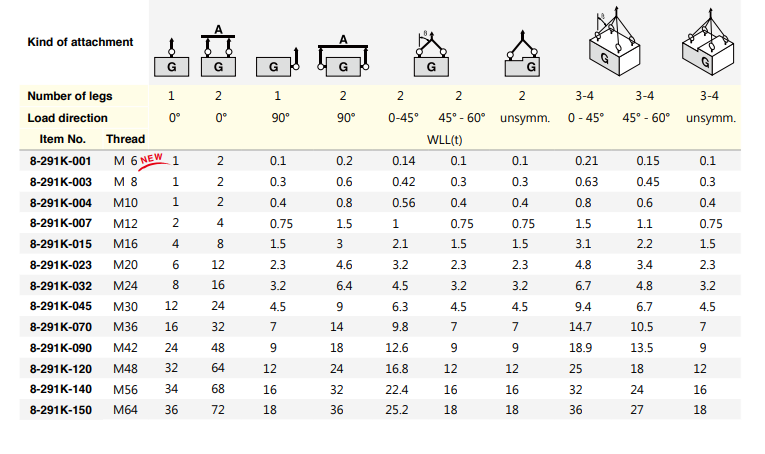Click the 3-4 leg symmetric box diagram
The height and width of the screenshot is (454, 765).
pyautogui.click(x=615, y=41)
